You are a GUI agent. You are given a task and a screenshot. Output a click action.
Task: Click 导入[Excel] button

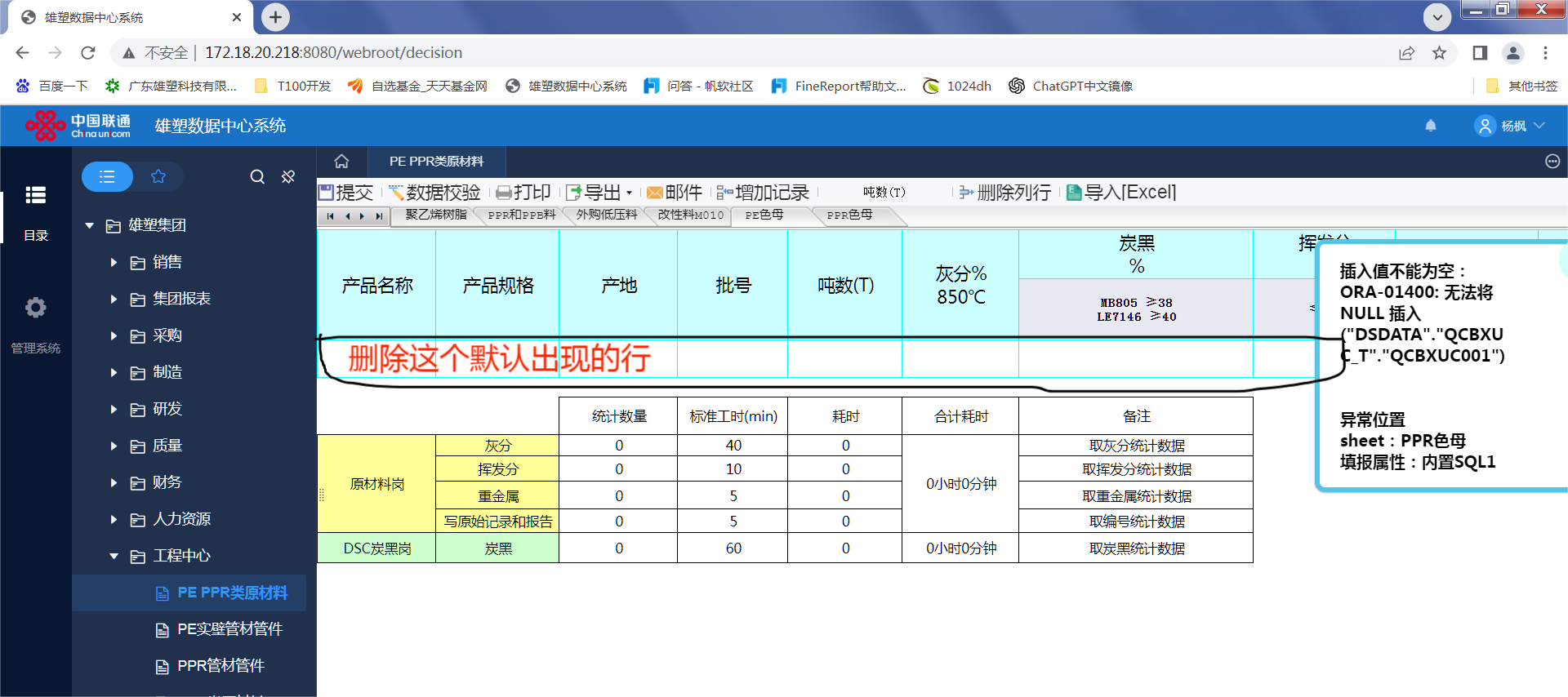click(x=1121, y=193)
